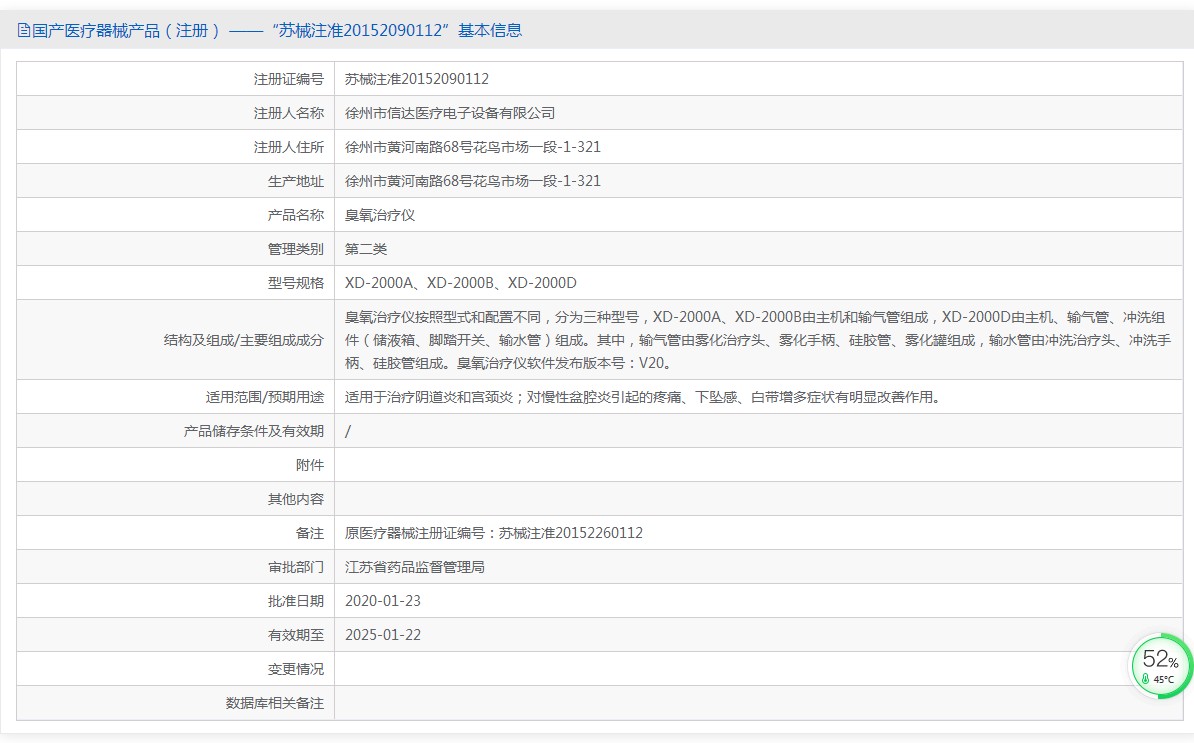Click the 产品储存条件及有效期 label cell
This screenshot has width=1194, height=743.
176,431
